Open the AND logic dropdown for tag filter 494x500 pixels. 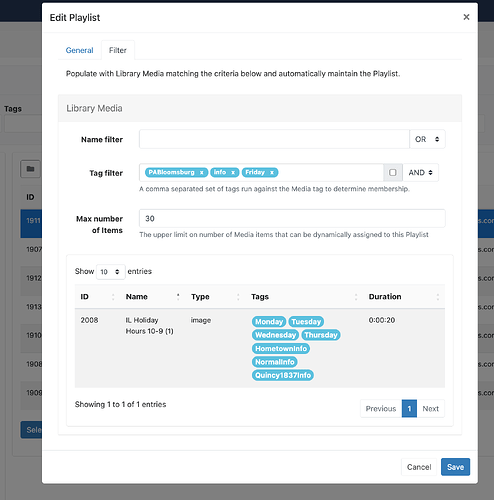[x=421, y=172]
